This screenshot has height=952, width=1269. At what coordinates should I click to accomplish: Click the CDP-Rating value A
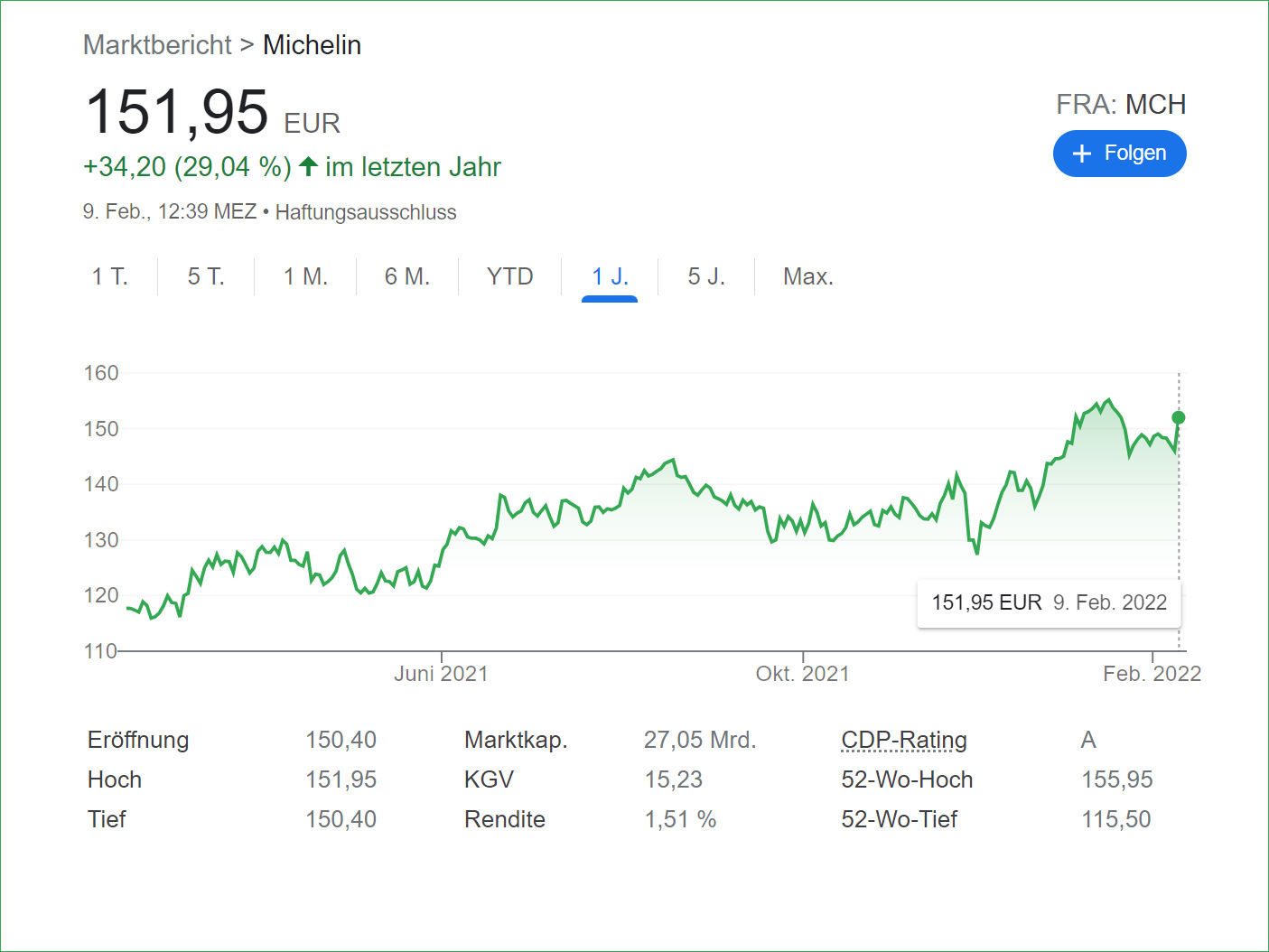point(1088,740)
